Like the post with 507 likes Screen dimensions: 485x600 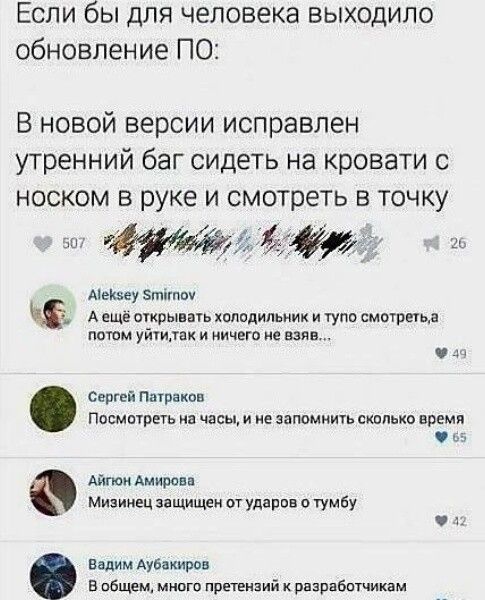43,243
